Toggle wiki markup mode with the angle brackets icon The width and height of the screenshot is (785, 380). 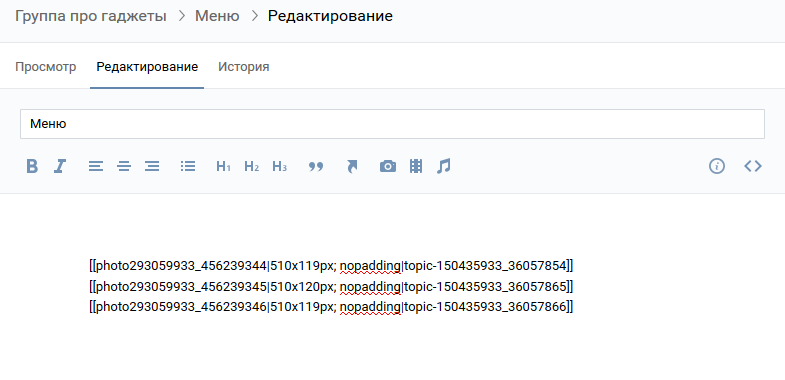click(x=753, y=166)
